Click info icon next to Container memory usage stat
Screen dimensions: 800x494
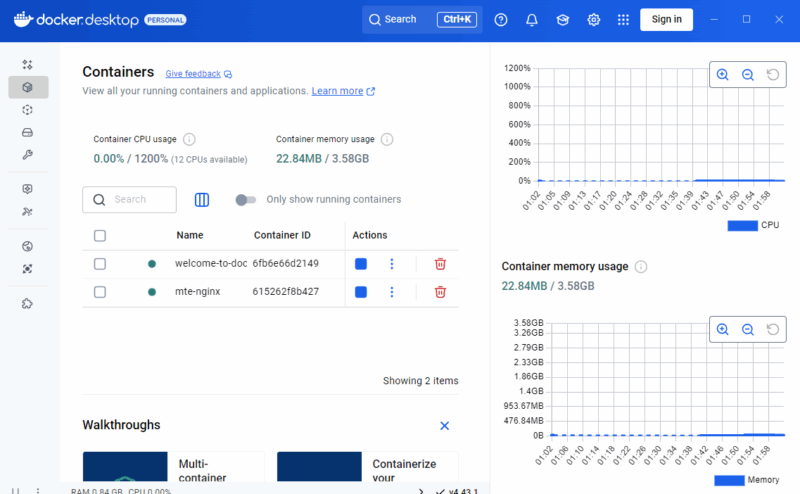[387, 139]
